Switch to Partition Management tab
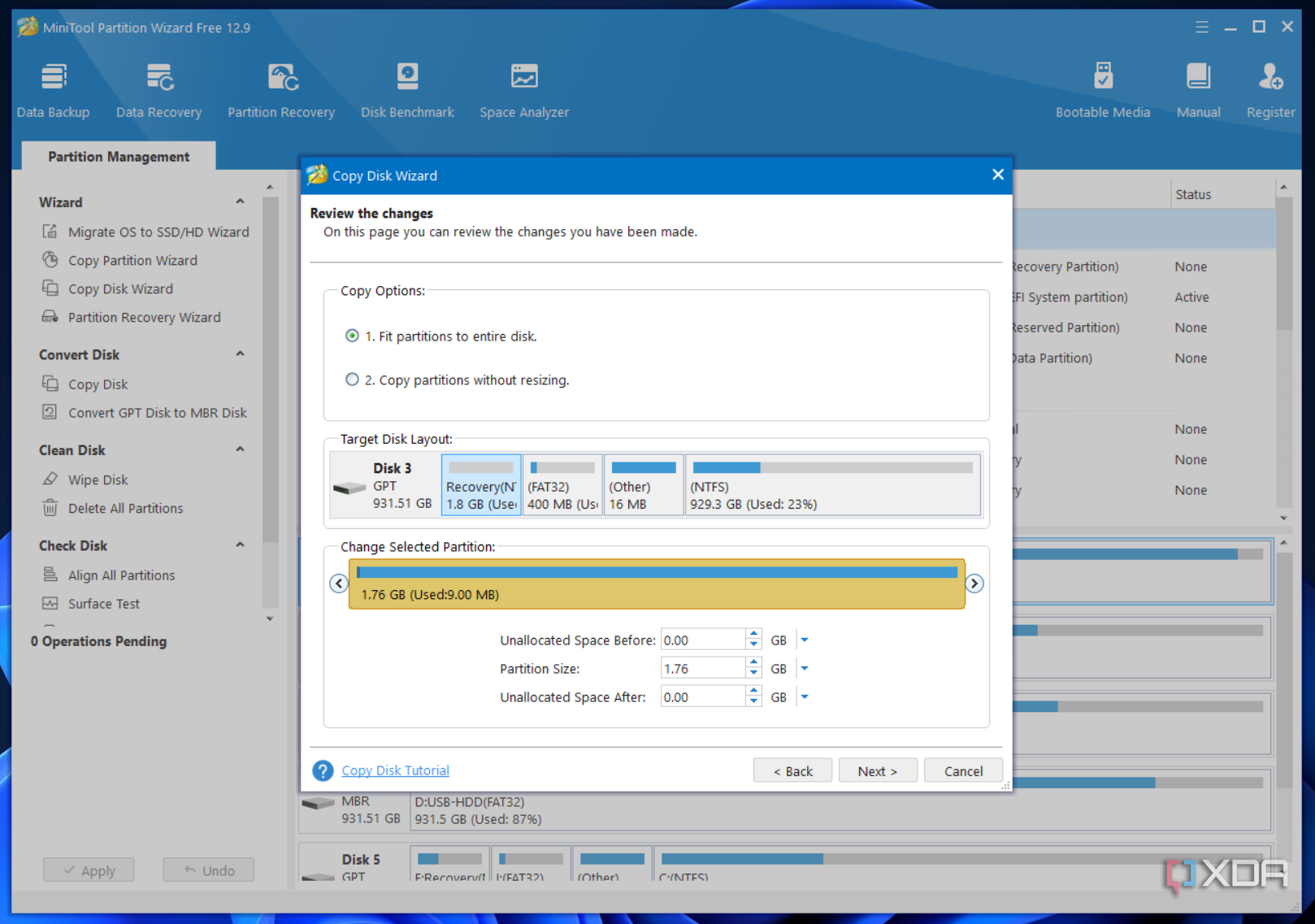This screenshot has width=1315, height=924. pyautogui.click(x=119, y=156)
